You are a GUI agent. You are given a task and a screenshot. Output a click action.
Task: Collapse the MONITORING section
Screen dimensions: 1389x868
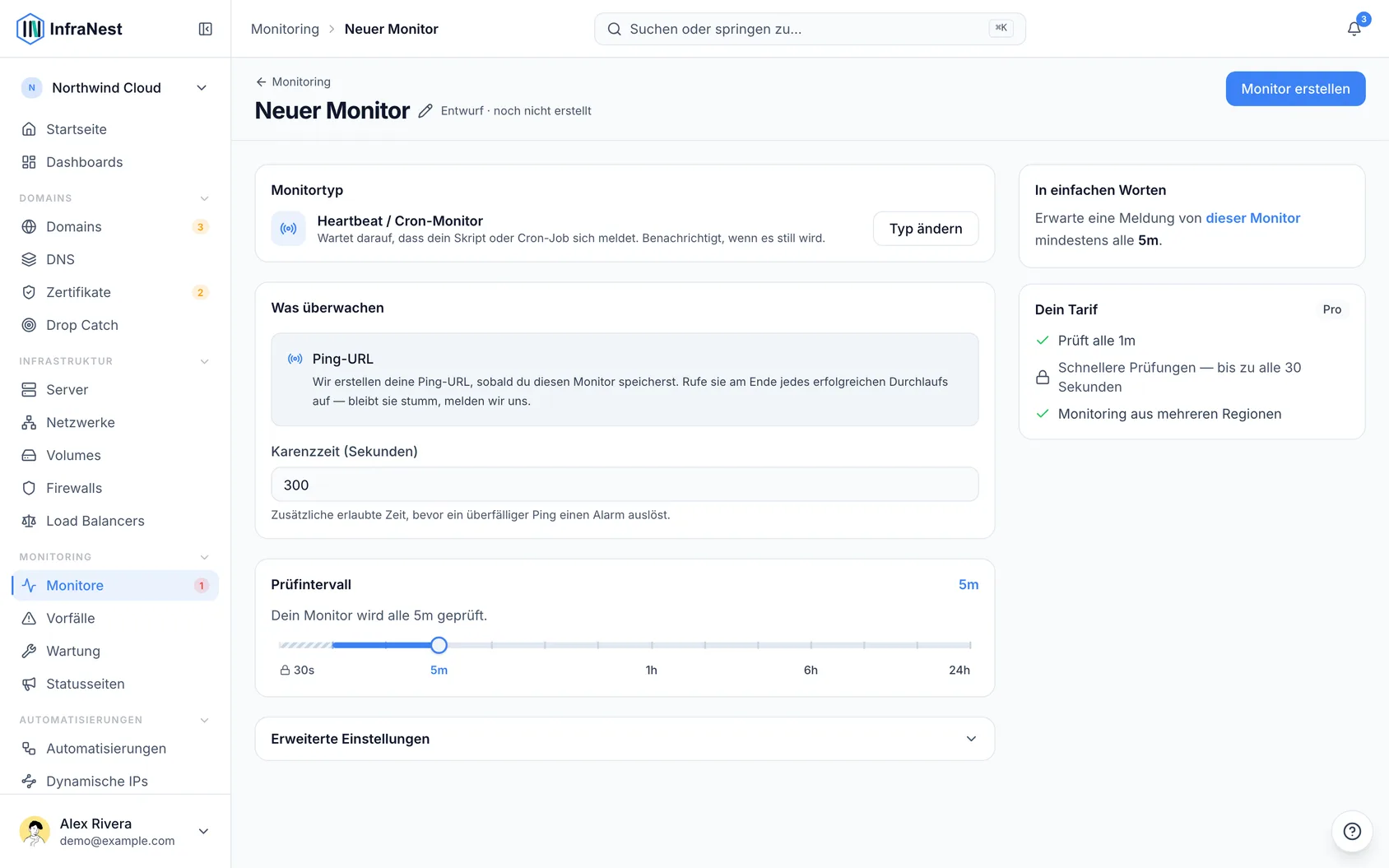[x=204, y=557]
